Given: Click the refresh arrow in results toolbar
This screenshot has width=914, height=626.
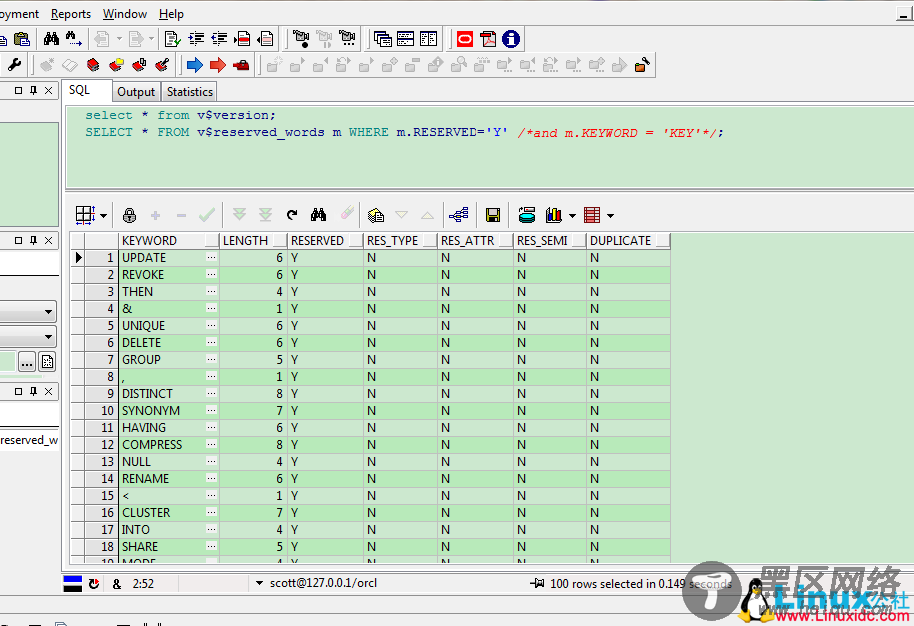Looking at the screenshot, I should [x=292, y=215].
